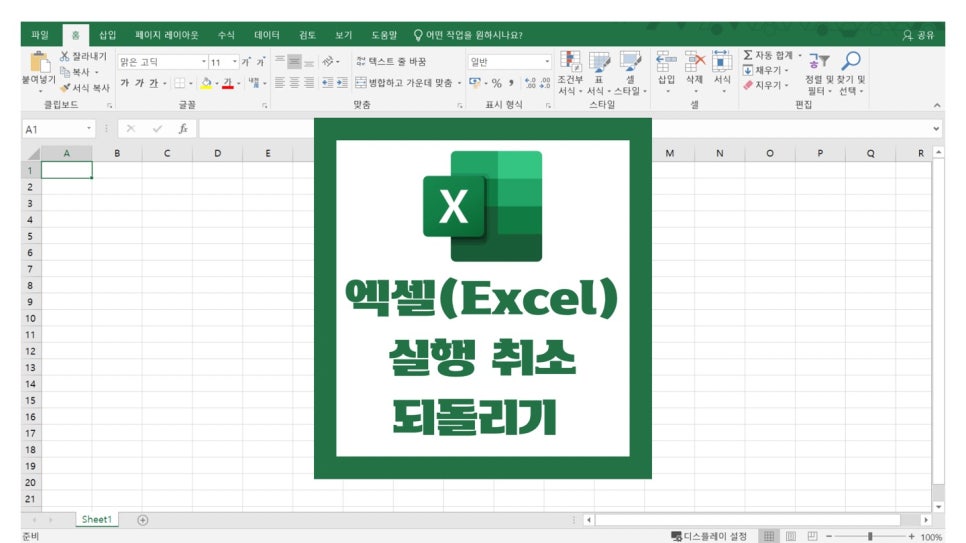Screen dimensions: 966x543
Task: Toggle top align in alignment group
Action: [x=280, y=61]
